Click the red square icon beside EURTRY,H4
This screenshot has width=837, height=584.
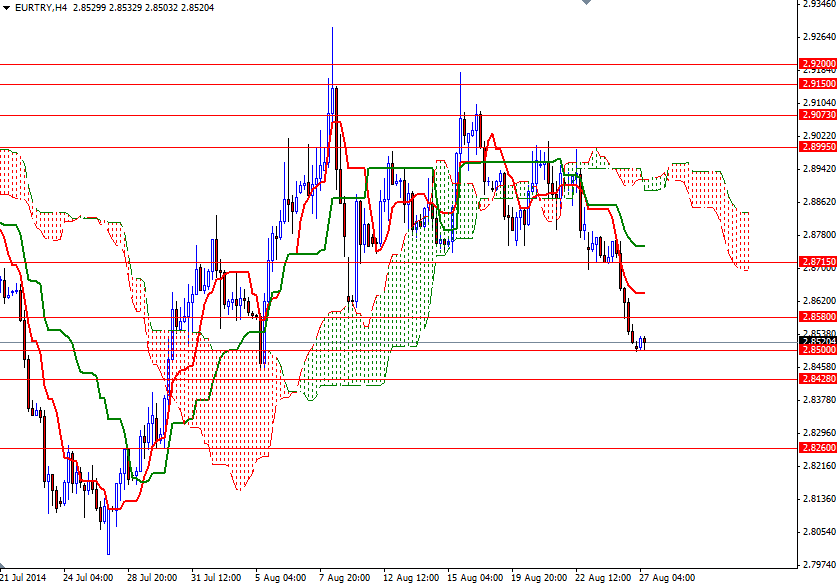click(x=8, y=7)
